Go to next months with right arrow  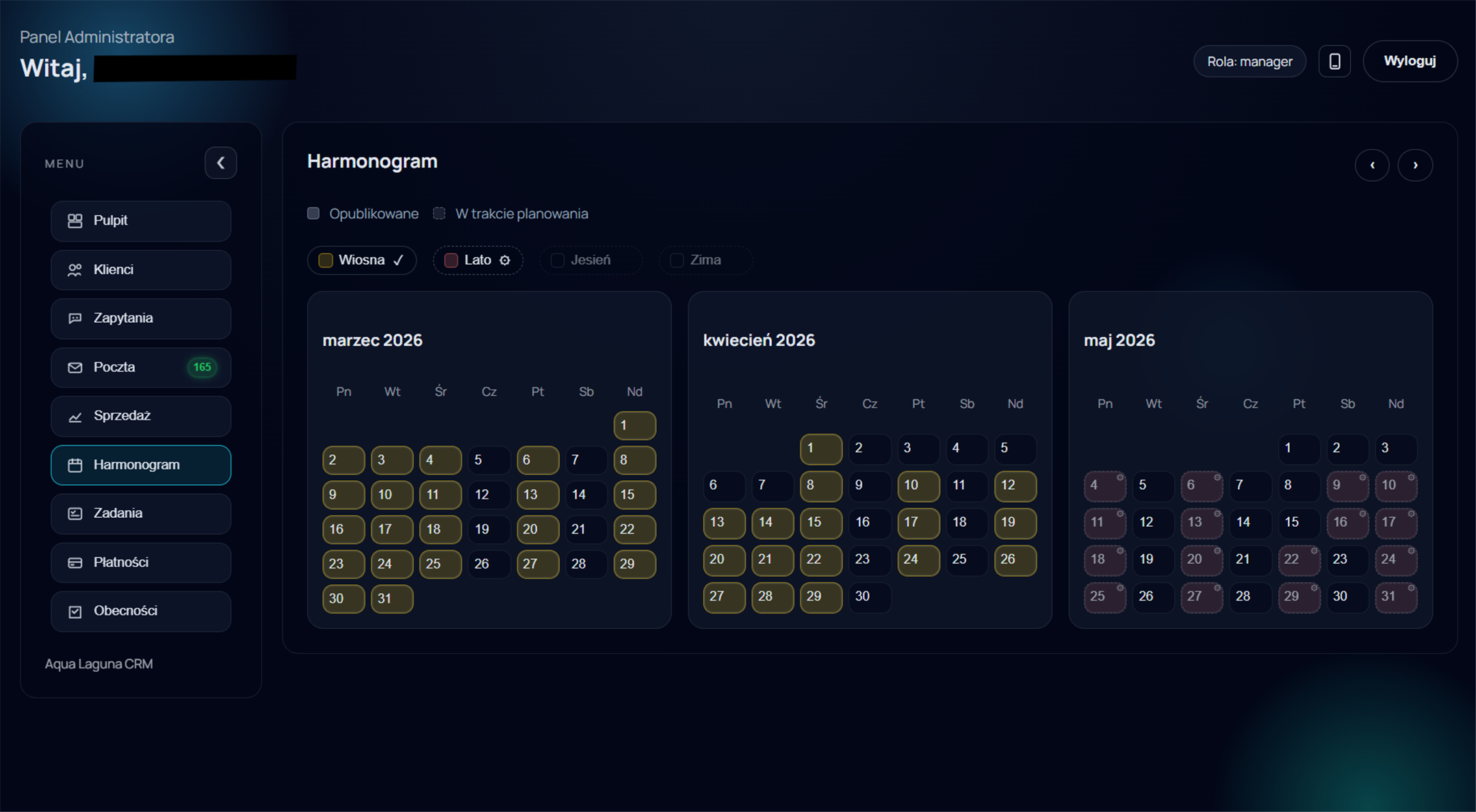(x=1414, y=165)
